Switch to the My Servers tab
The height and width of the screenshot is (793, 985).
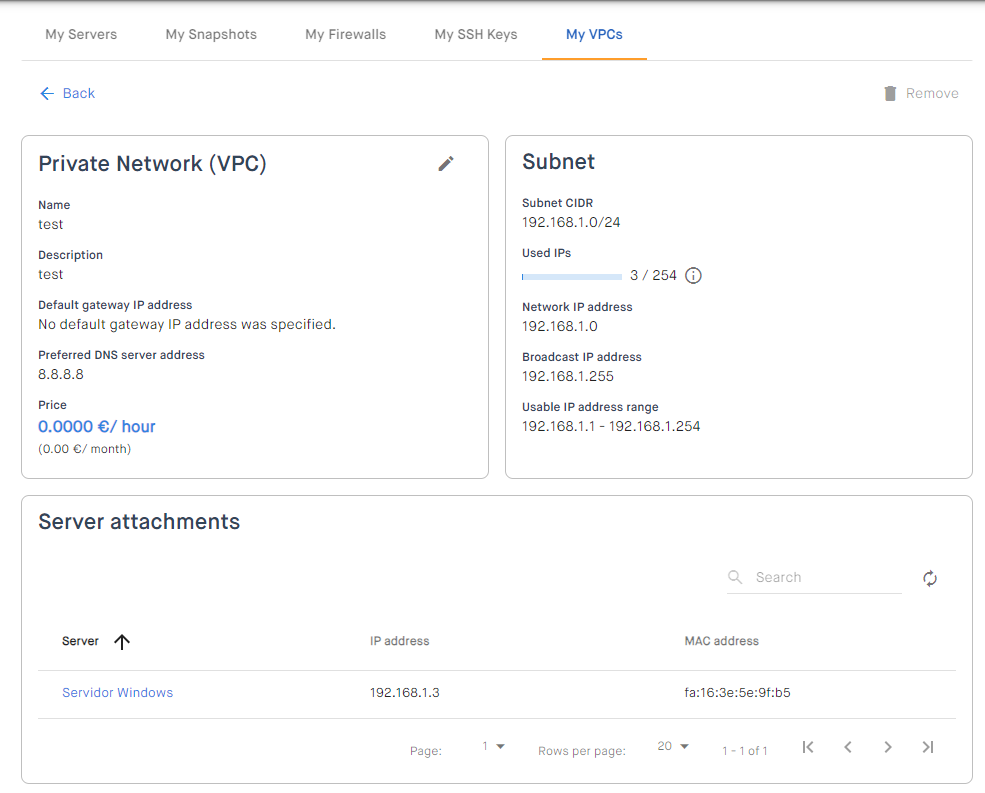point(81,35)
